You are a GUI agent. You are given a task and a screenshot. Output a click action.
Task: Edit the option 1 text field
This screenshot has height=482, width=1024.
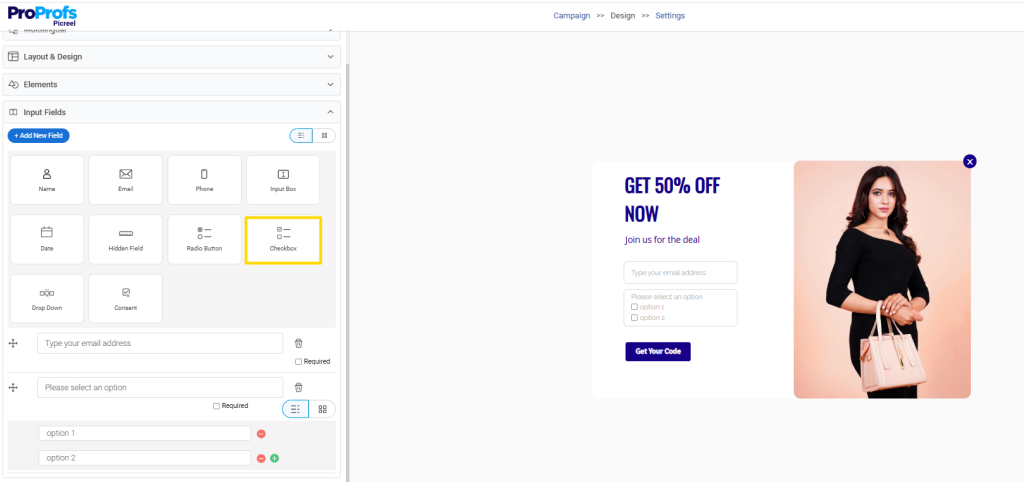(144, 434)
